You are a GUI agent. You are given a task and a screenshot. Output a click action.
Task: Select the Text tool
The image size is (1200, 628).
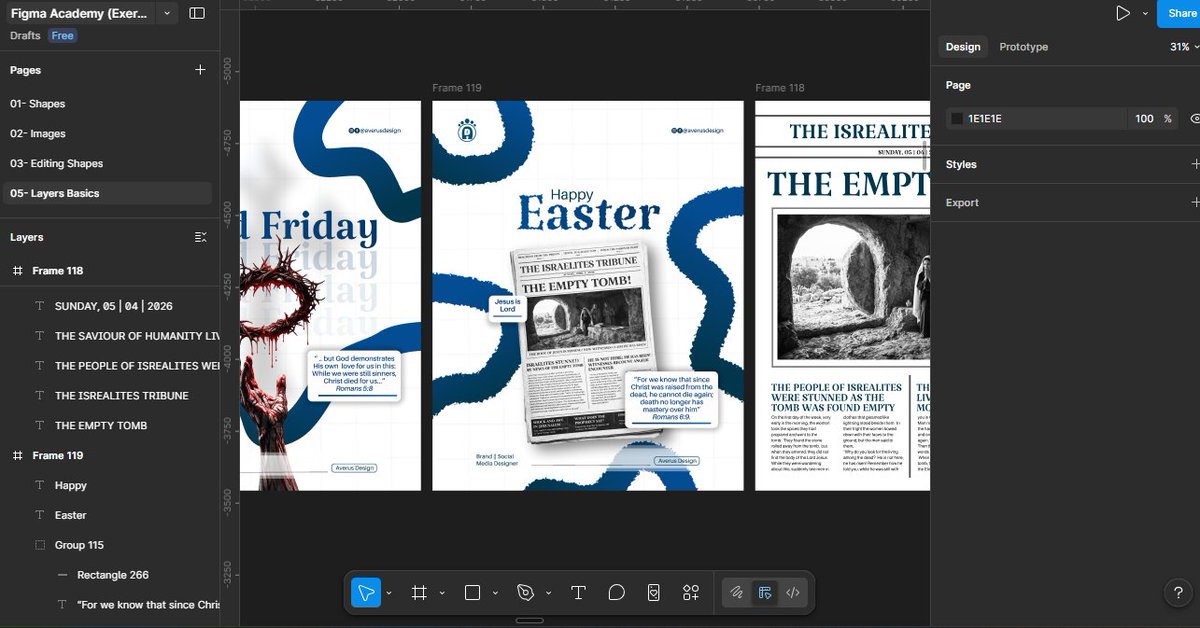click(x=578, y=593)
